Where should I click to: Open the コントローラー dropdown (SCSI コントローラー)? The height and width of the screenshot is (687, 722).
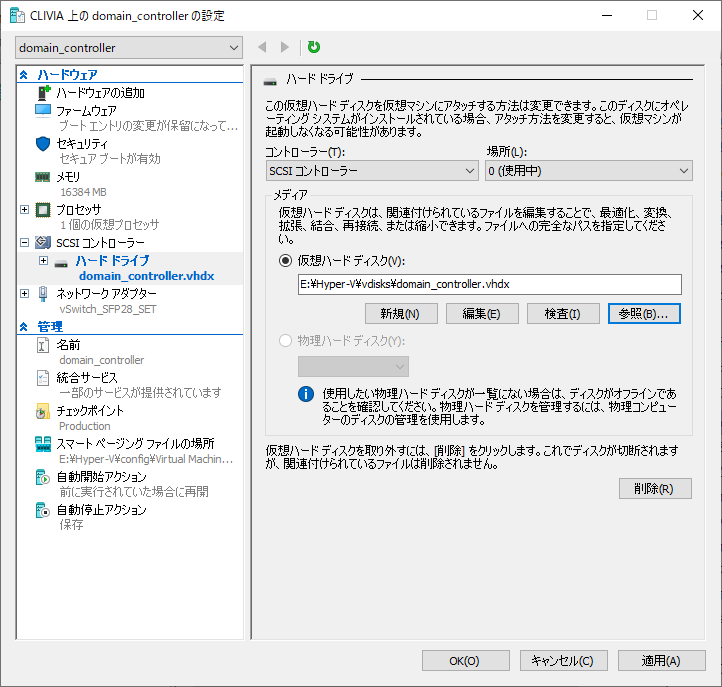pyautogui.click(x=372, y=171)
